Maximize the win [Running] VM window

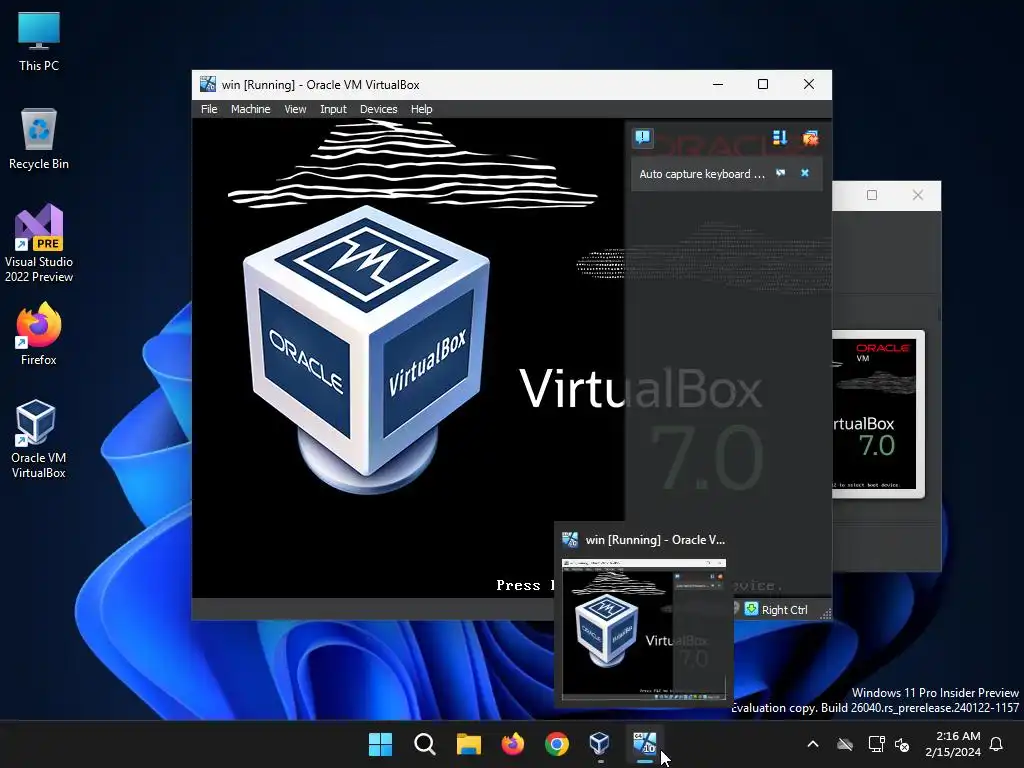pyautogui.click(x=763, y=84)
